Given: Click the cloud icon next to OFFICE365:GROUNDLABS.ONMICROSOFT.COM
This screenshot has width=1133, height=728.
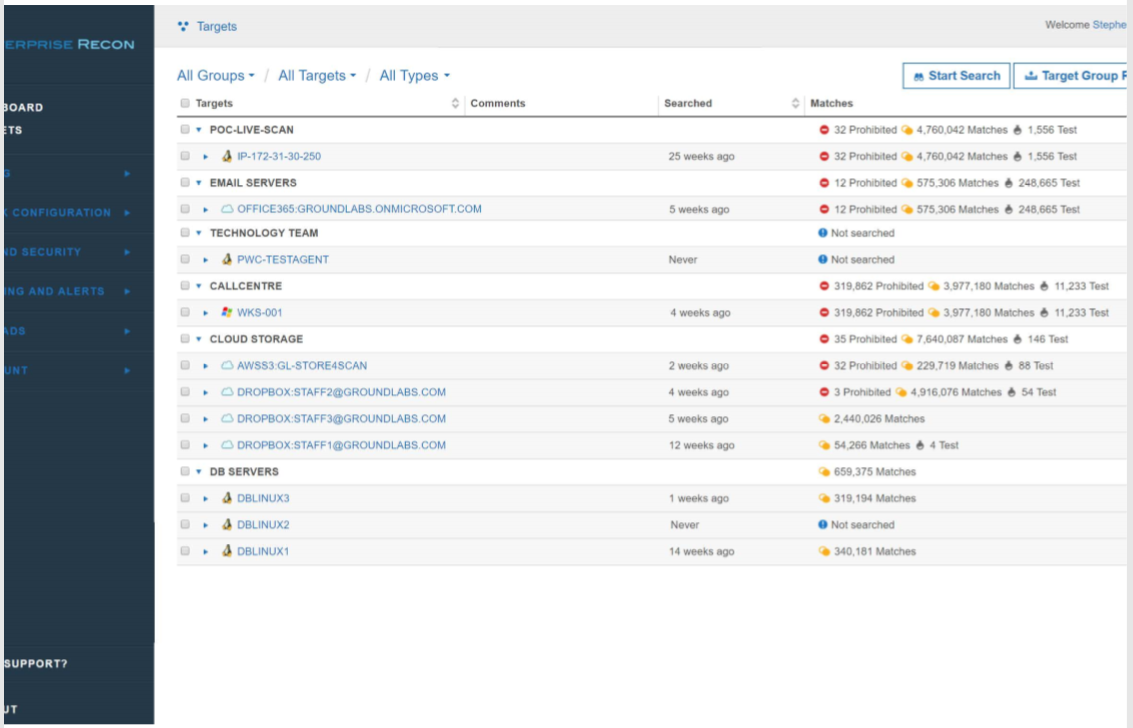Looking at the screenshot, I should pos(227,209).
